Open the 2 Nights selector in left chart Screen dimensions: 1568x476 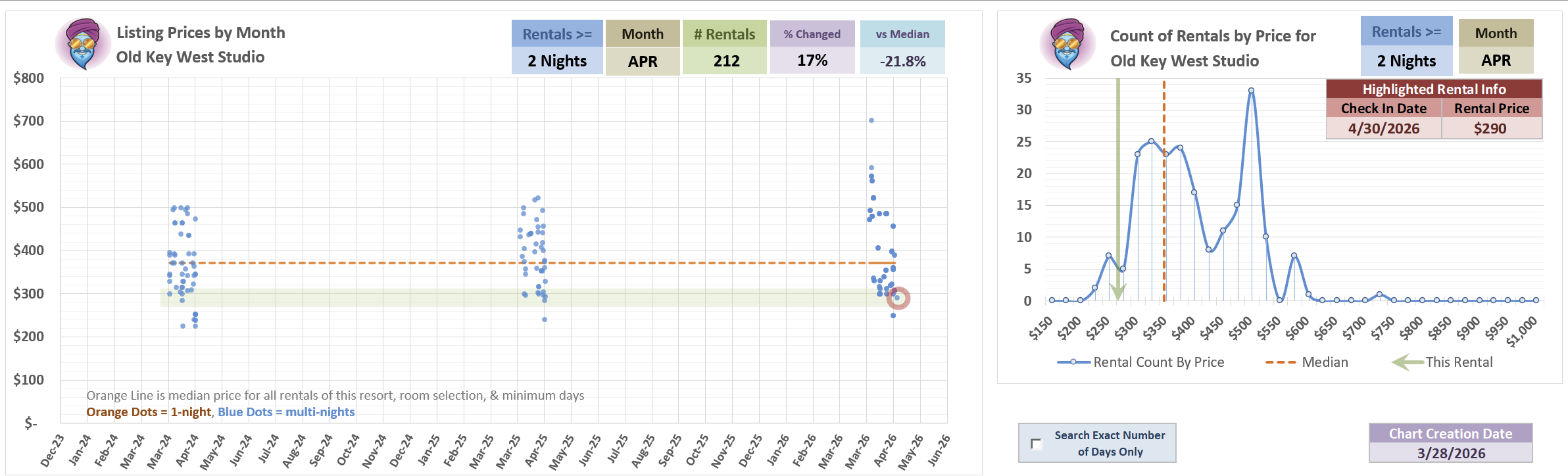pos(557,61)
